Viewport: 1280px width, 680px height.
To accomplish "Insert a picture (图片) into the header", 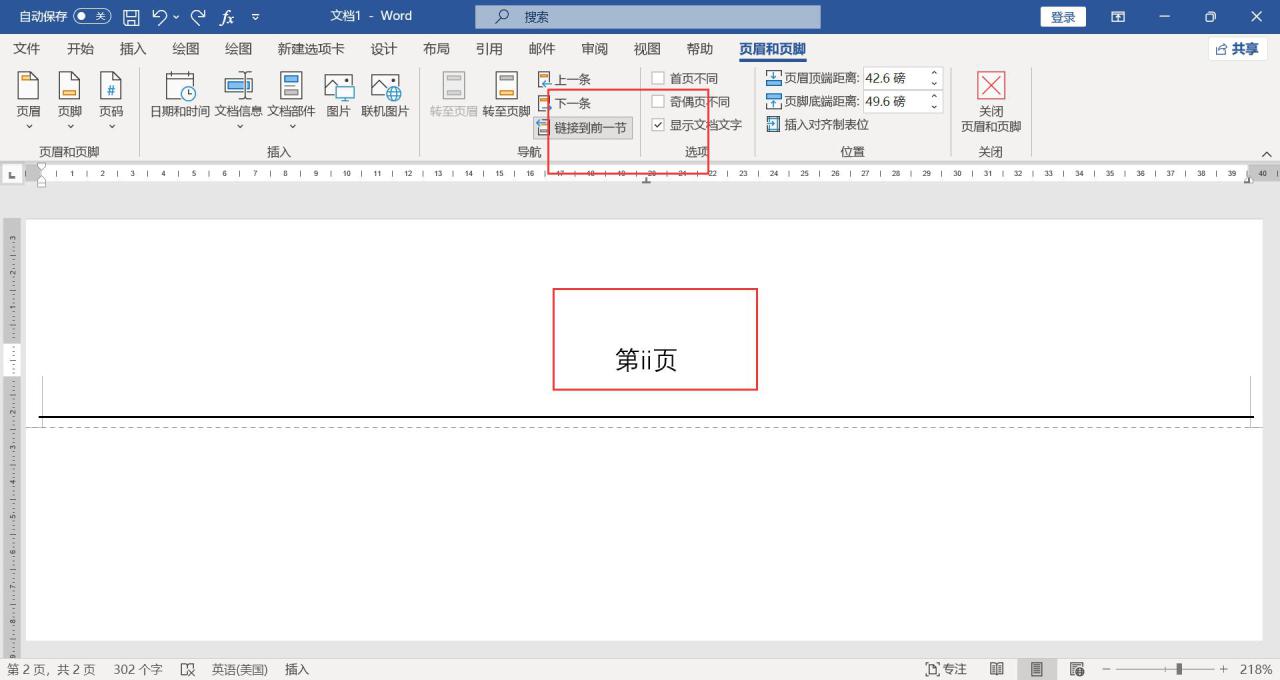I will (x=339, y=97).
